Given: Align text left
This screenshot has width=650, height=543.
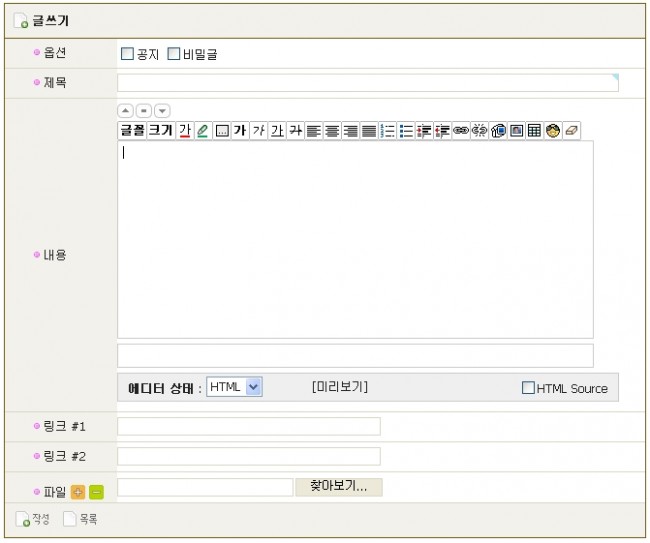Looking at the screenshot, I should (x=314, y=131).
